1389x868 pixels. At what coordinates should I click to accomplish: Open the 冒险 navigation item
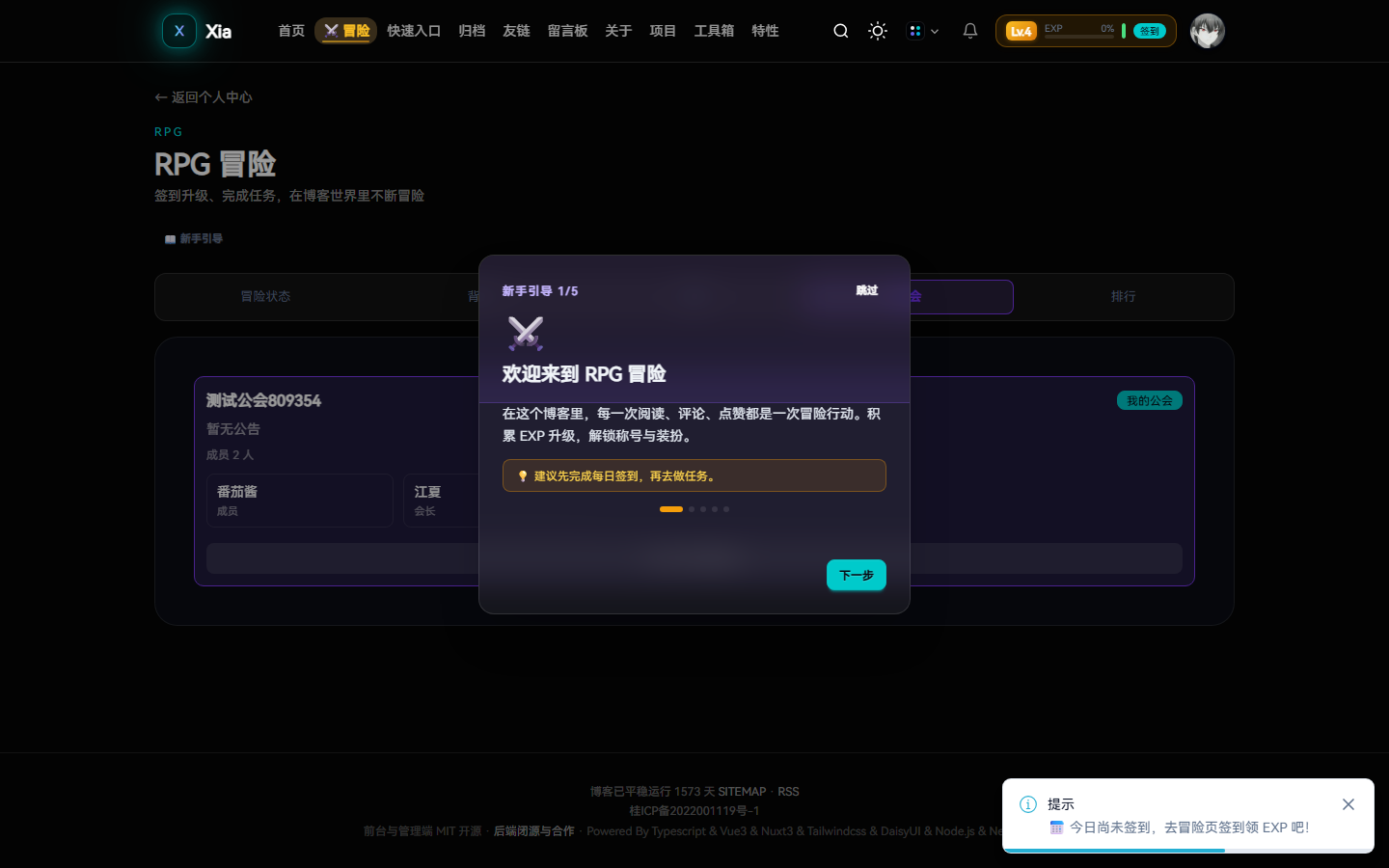(345, 31)
